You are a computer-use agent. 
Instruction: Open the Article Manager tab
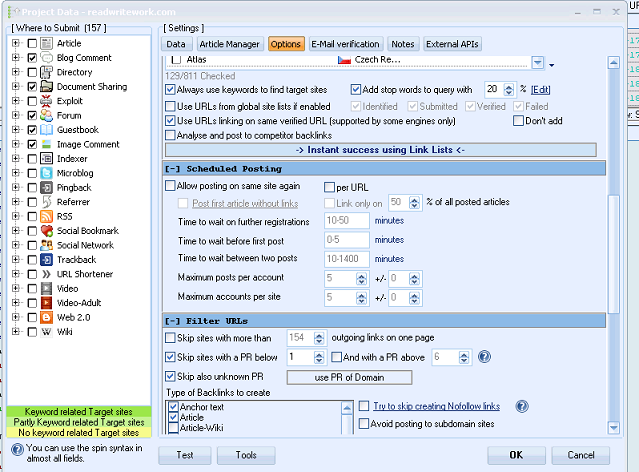tap(229, 44)
